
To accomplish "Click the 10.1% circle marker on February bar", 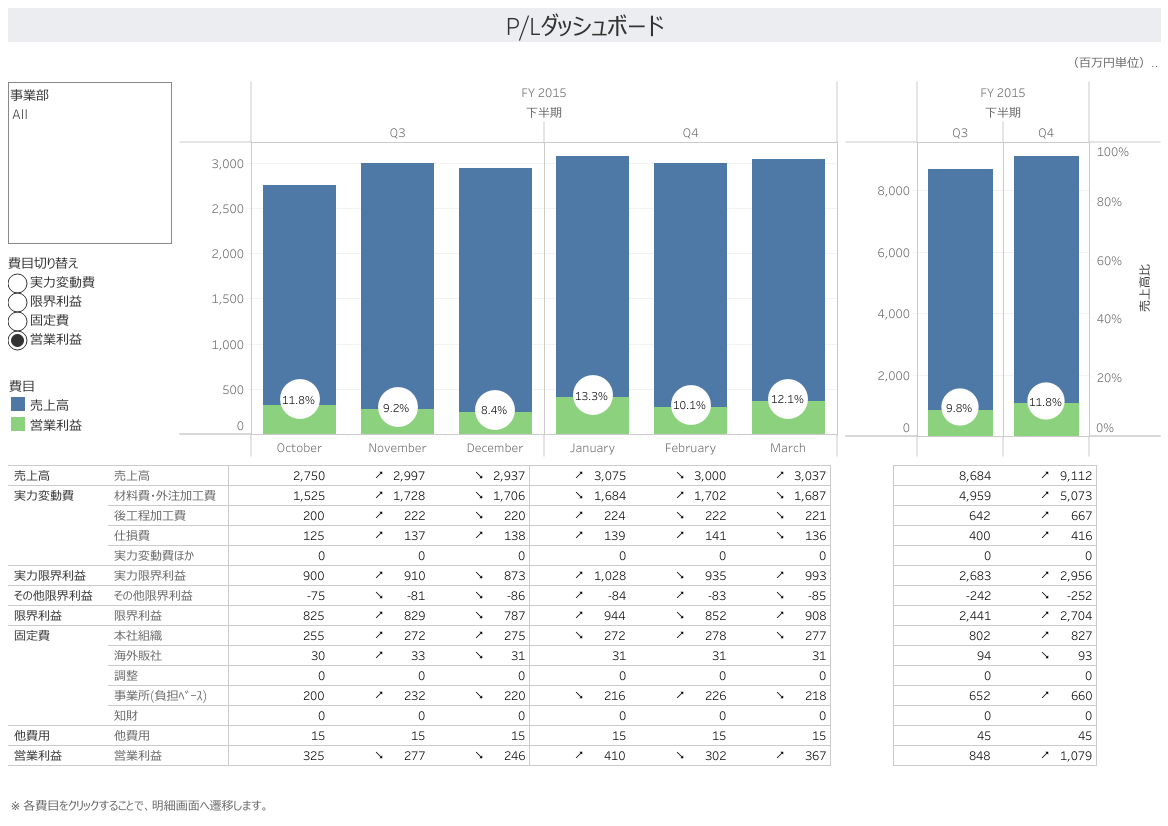I will [x=690, y=405].
